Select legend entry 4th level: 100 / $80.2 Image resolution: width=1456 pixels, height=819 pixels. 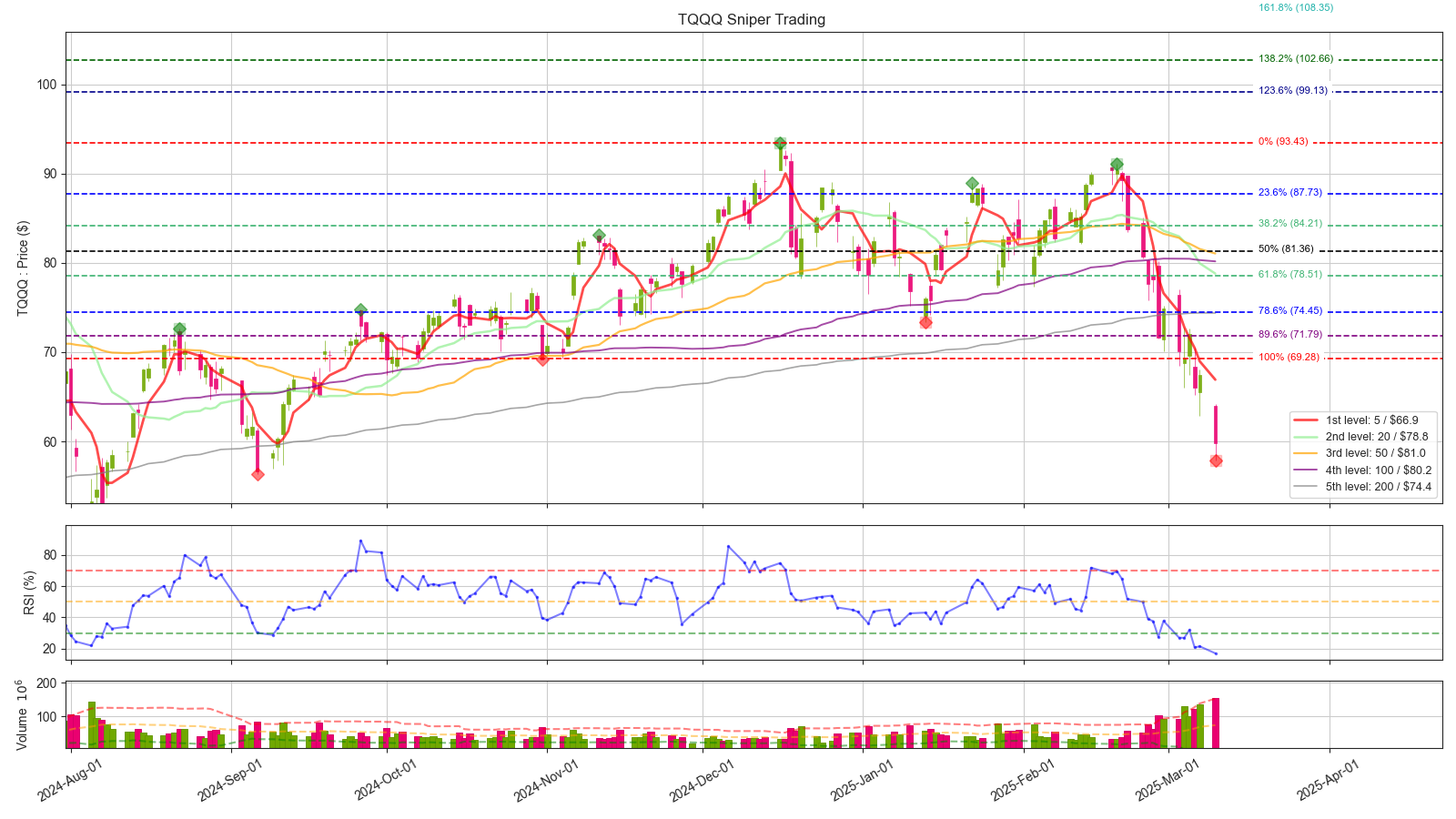(1362, 470)
